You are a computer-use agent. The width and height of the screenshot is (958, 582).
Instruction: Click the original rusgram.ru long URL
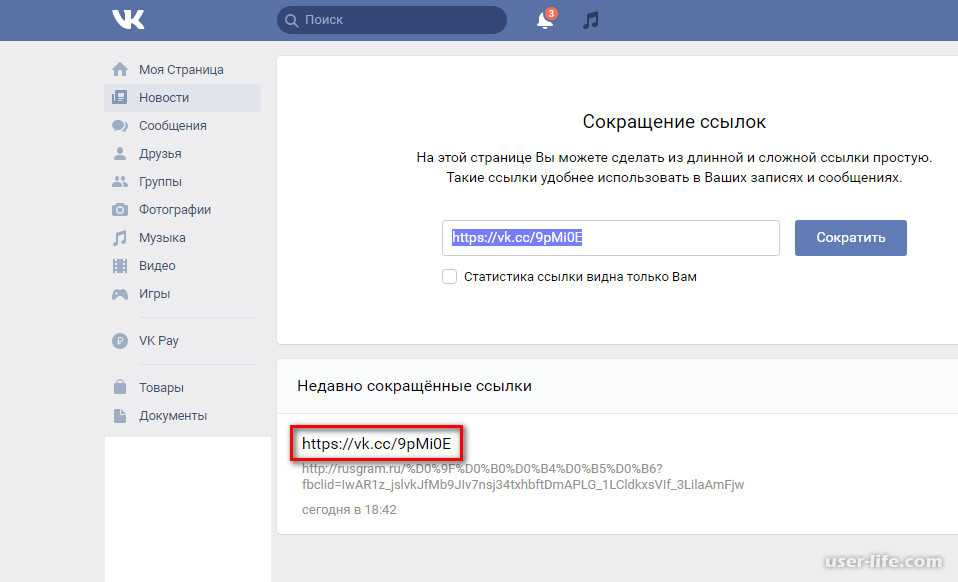tap(522, 477)
